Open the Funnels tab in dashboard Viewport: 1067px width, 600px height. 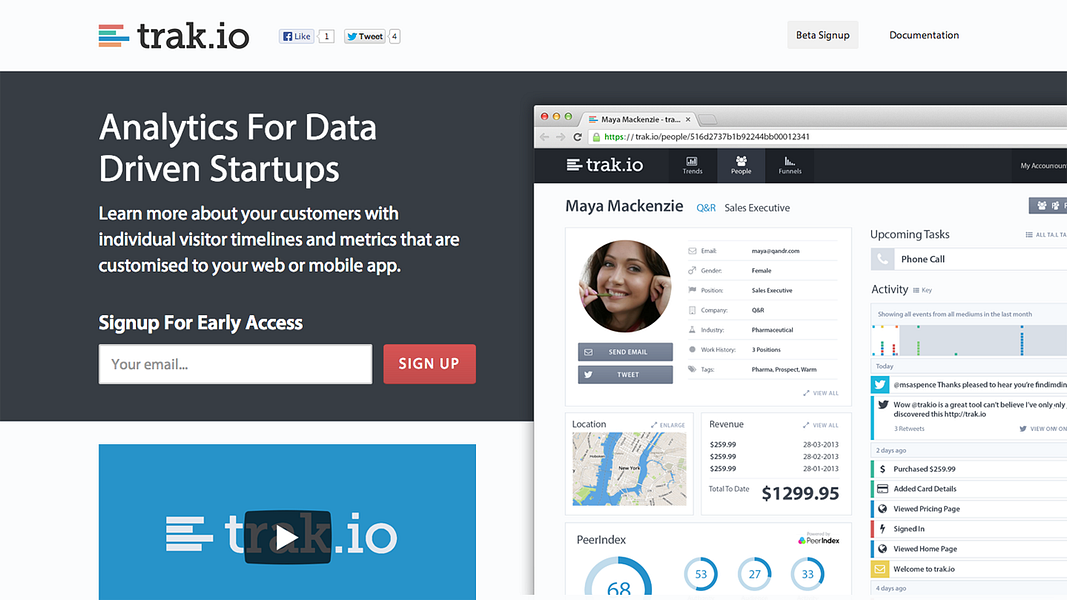(x=789, y=165)
